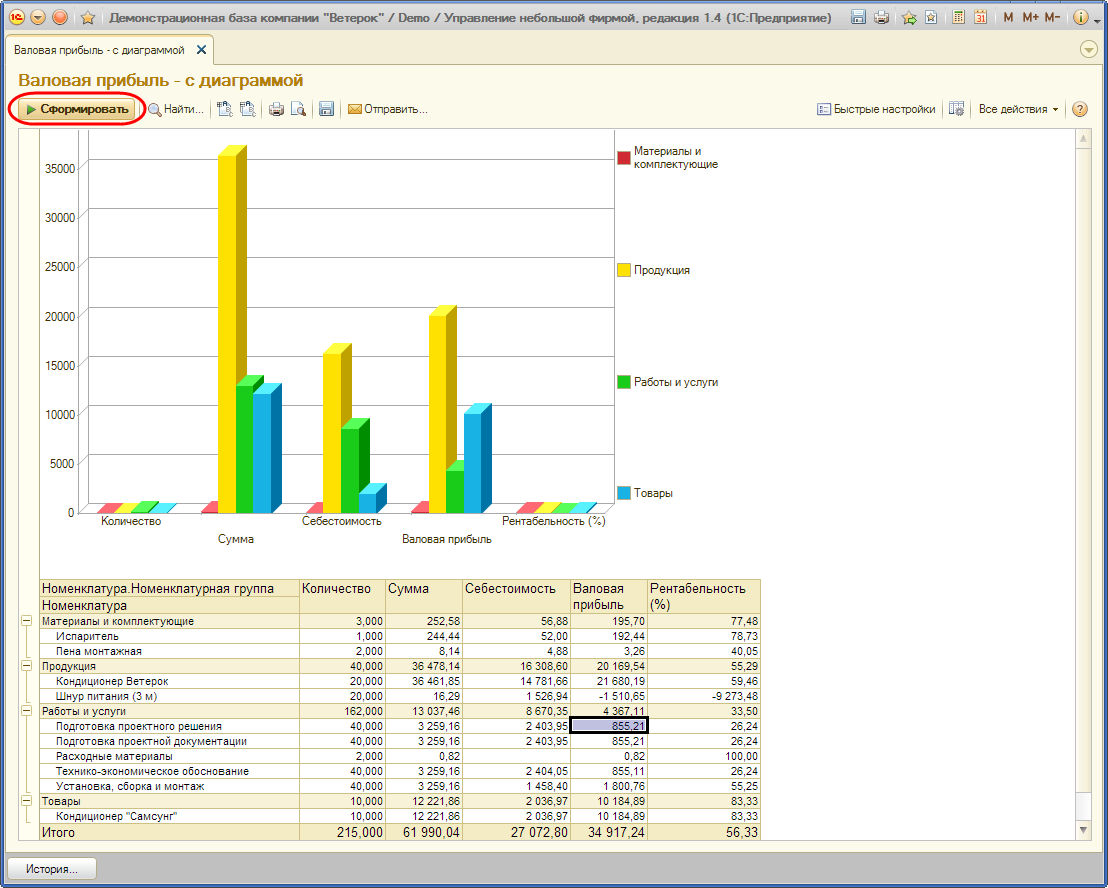Click the second of two group-tree toolbar icons
The image size is (1108, 888).
[247, 109]
